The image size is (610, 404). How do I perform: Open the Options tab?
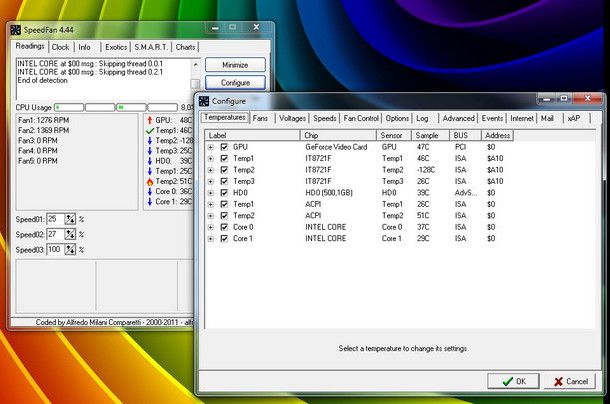click(397, 118)
